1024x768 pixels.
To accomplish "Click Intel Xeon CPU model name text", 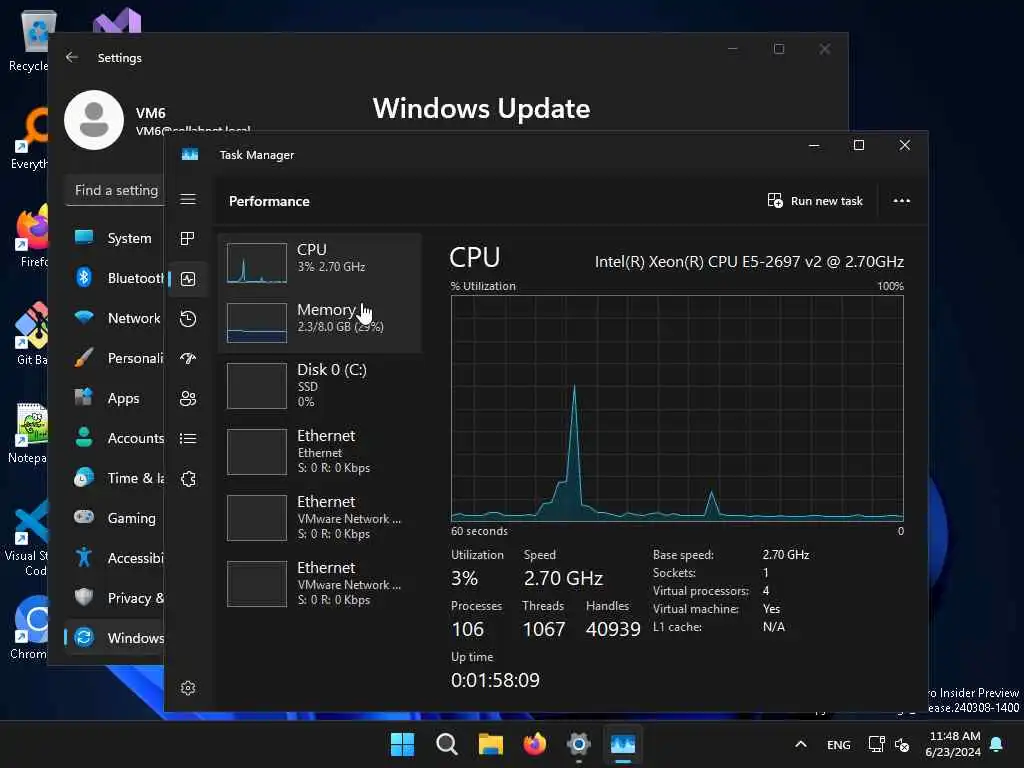I will pos(749,262).
